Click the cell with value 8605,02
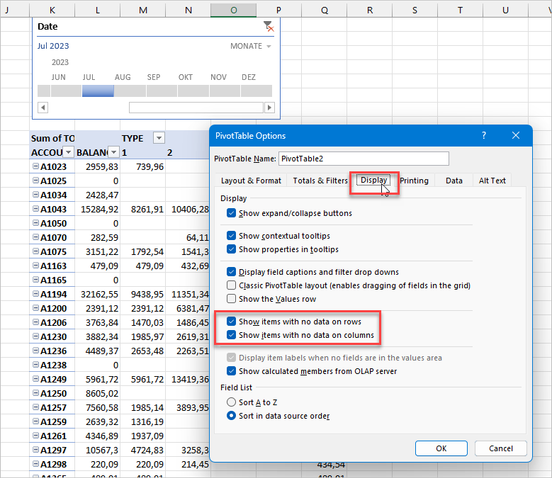The width and height of the screenshot is (552, 478). point(98,393)
